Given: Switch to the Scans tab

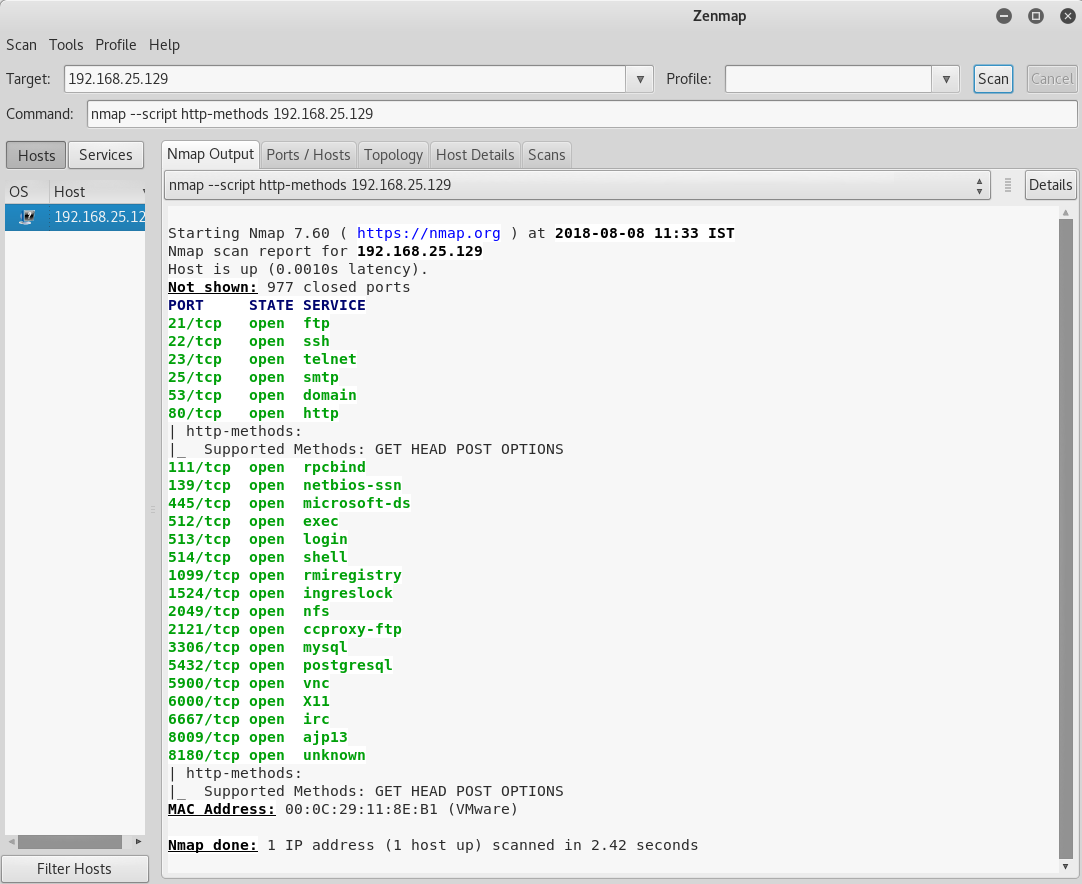Looking at the screenshot, I should point(547,155).
